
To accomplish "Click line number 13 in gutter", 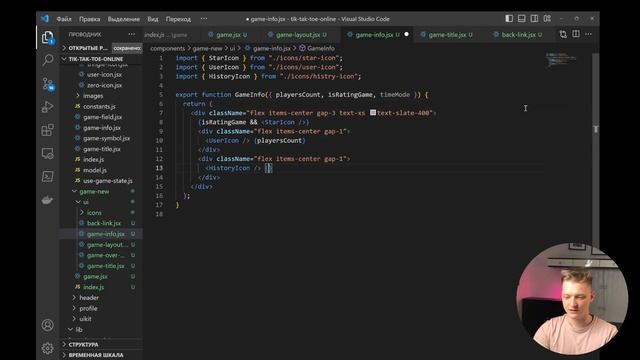I will (159, 168).
